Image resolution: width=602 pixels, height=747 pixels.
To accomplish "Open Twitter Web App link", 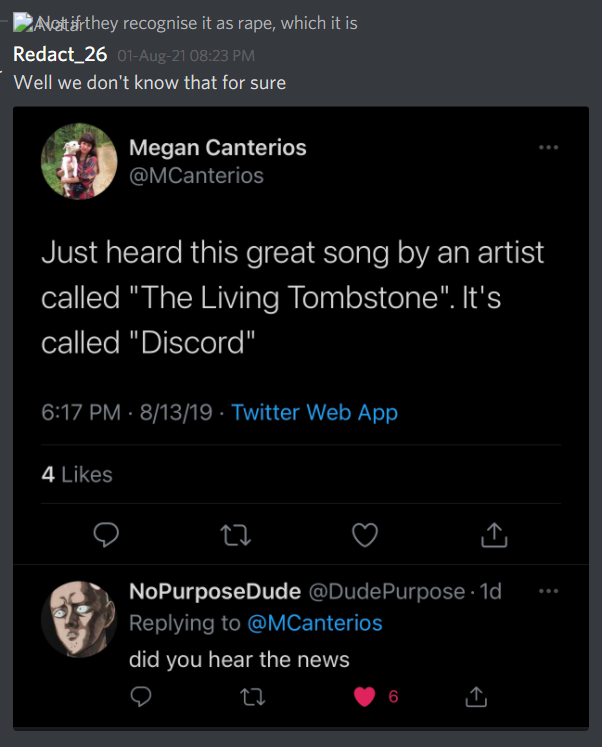I will point(314,412).
